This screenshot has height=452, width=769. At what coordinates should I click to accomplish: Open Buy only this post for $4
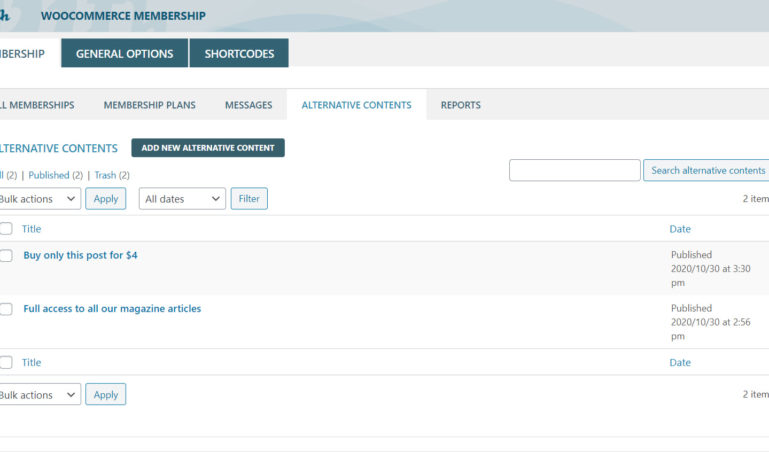click(x=80, y=255)
